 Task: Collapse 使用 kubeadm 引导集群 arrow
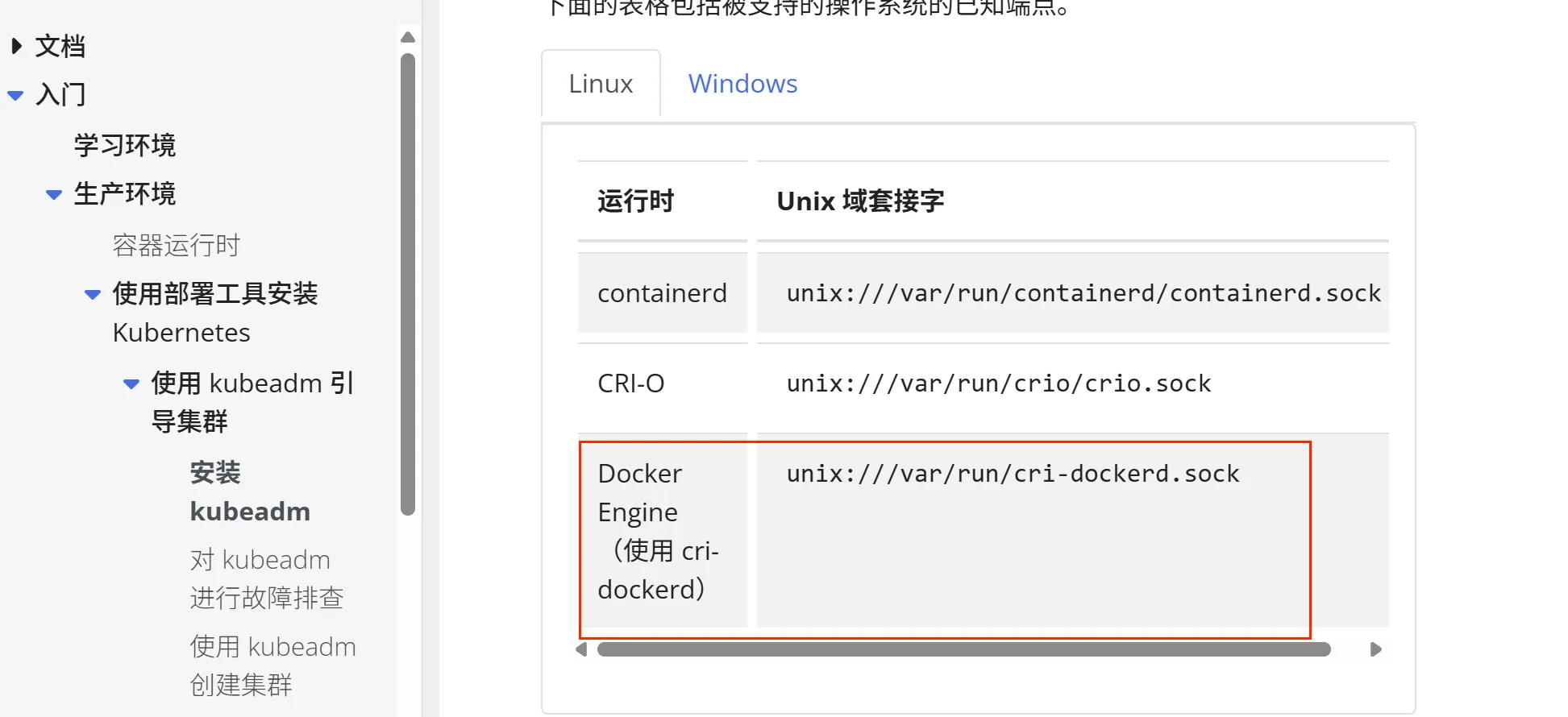131,384
